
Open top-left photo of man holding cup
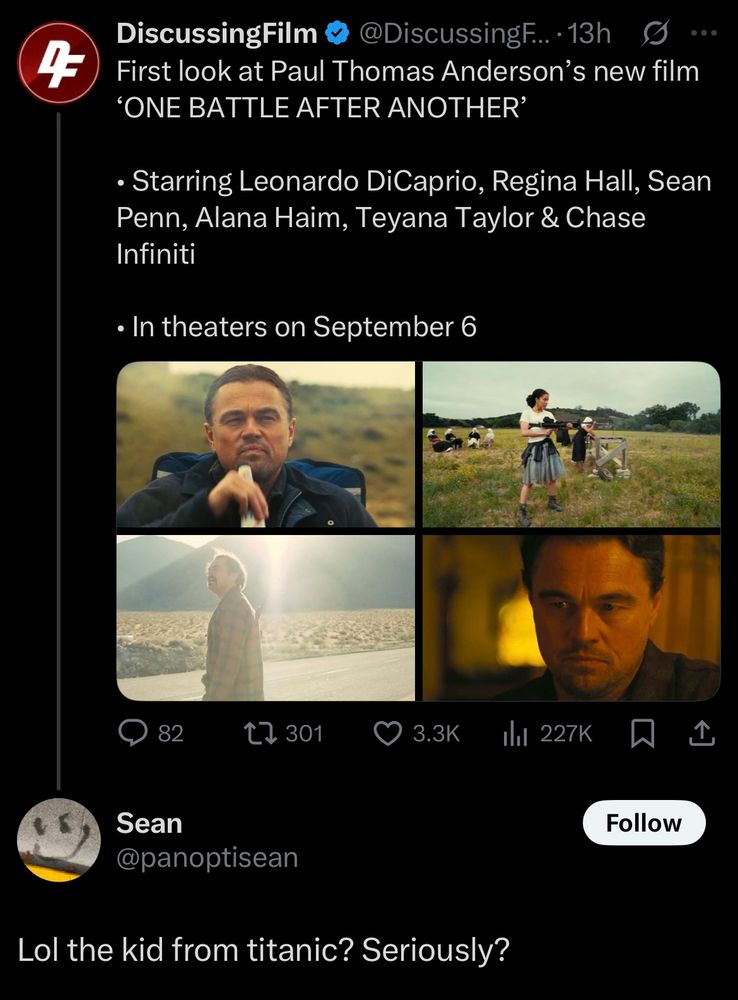pyautogui.click(x=266, y=445)
